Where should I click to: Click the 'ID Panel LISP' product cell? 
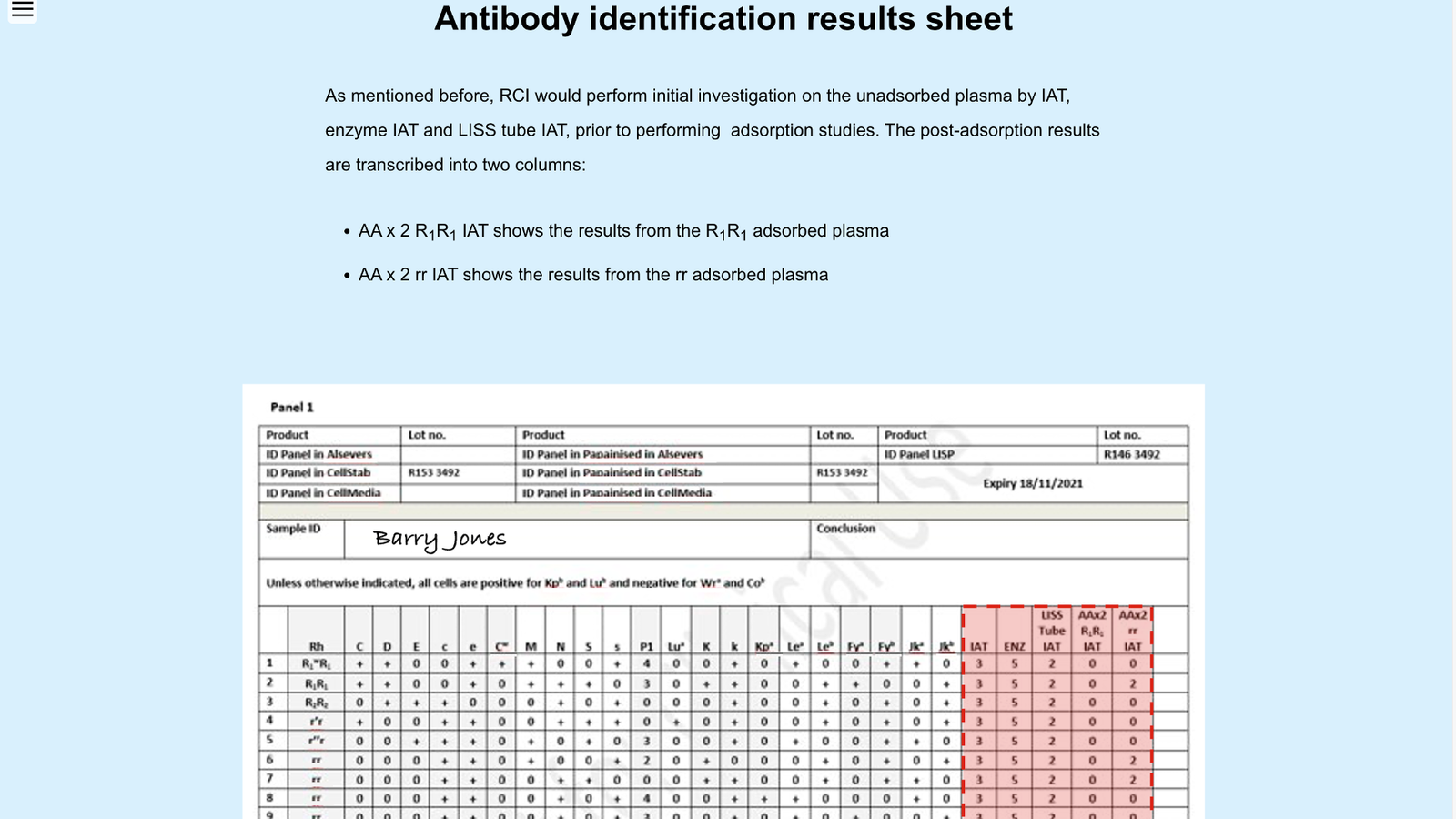919,454
